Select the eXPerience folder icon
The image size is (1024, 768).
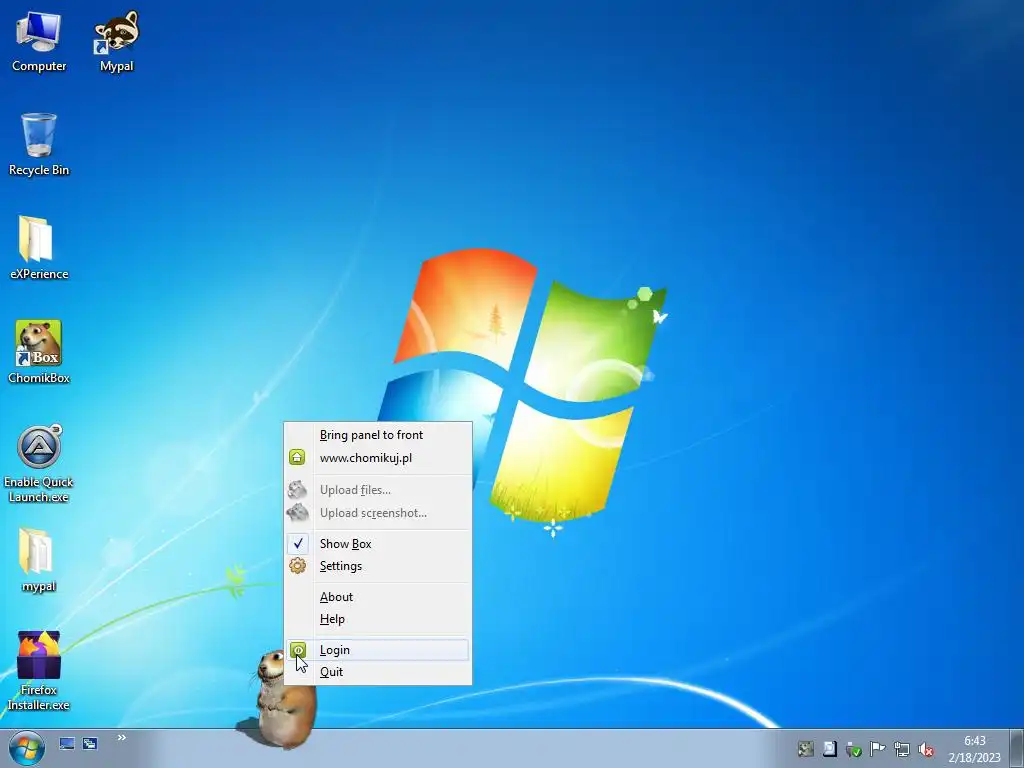[39, 248]
